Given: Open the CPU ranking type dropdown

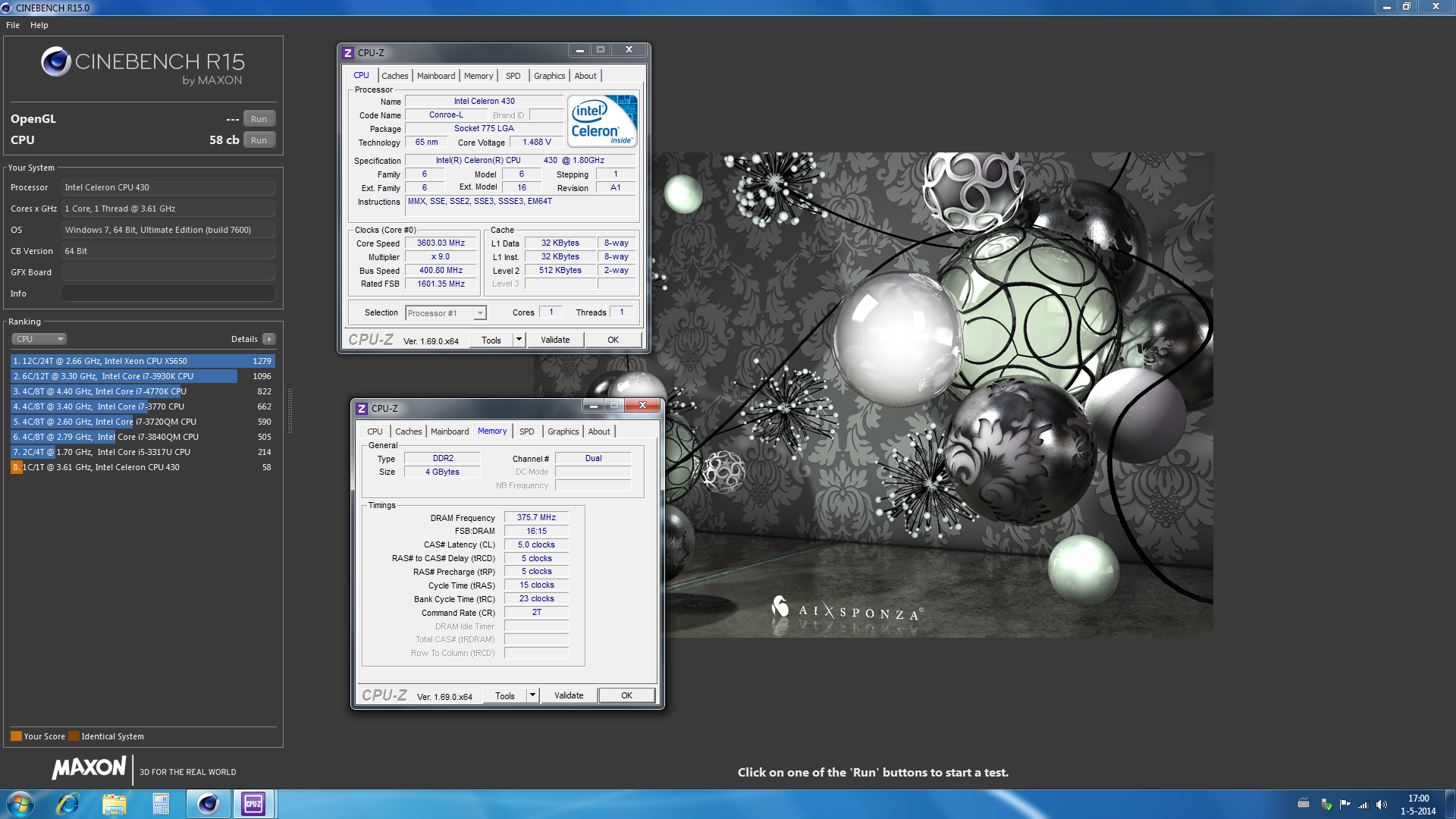Looking at the screenshot, I should click(x=39, y=339).
